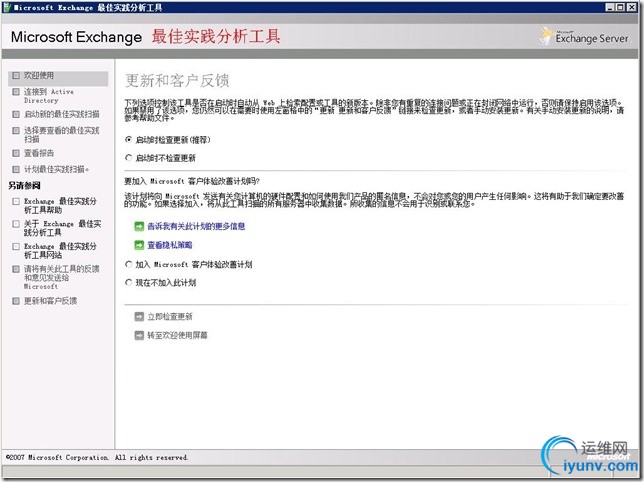The height and width of the screenshot is (482, 644).
Task: Click the 要加入 Microsoft 客户体验改善计划吗? text
Action: (x=192, y=181)
